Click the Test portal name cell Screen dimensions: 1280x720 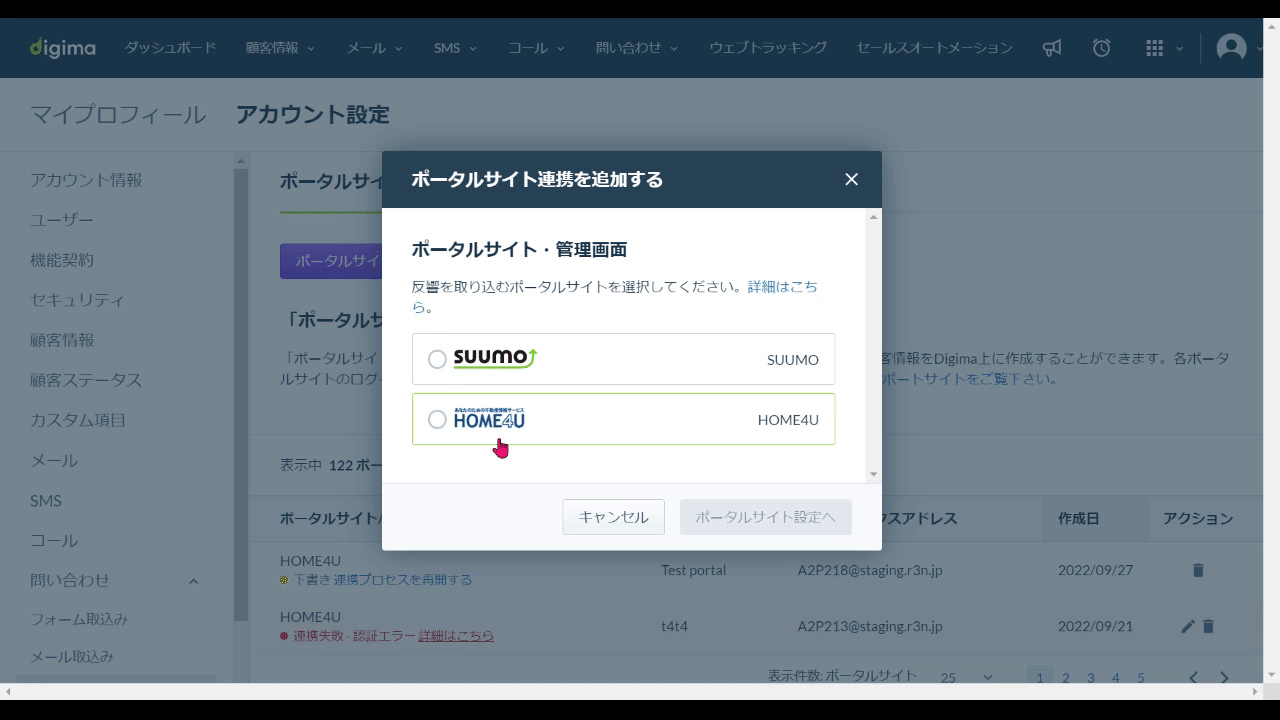tap(693, 570)
